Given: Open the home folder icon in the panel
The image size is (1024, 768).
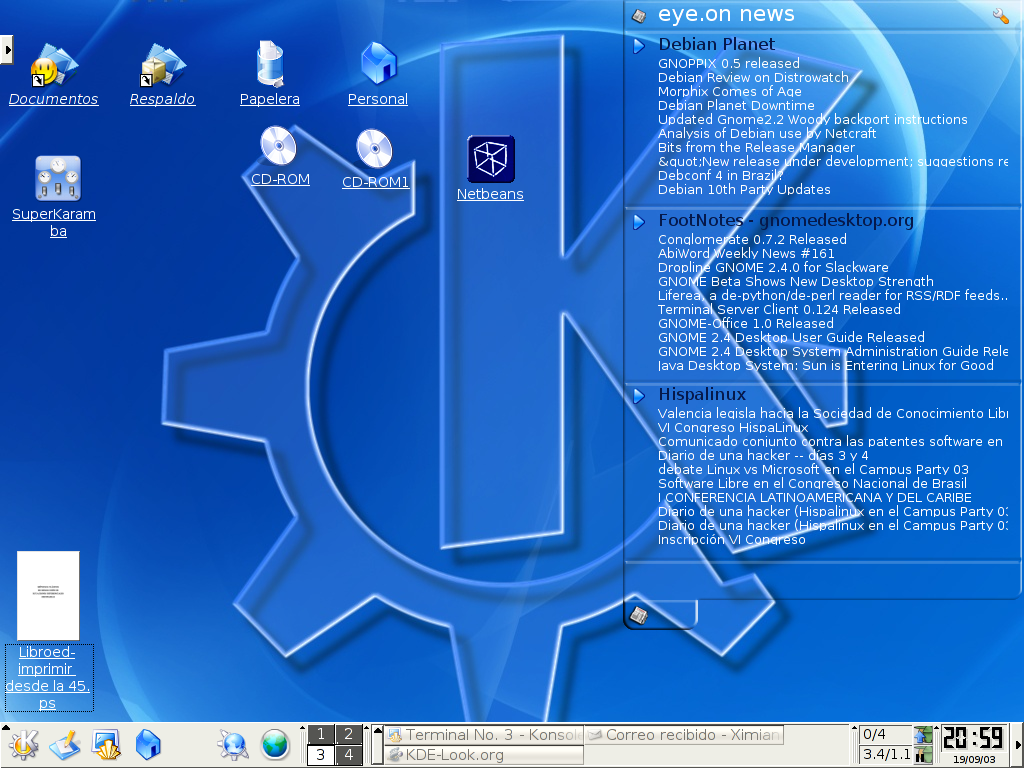Looking at the screenshot, I should [x=148, y=745].
